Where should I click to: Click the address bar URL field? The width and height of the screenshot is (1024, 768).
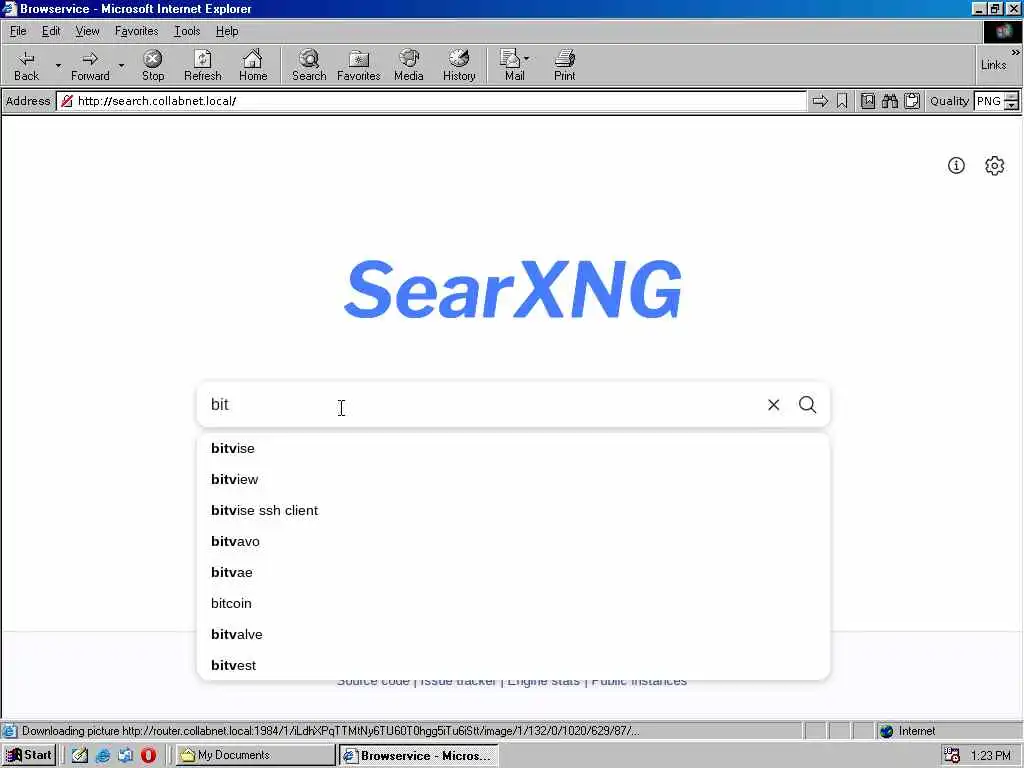click(431, 101)
